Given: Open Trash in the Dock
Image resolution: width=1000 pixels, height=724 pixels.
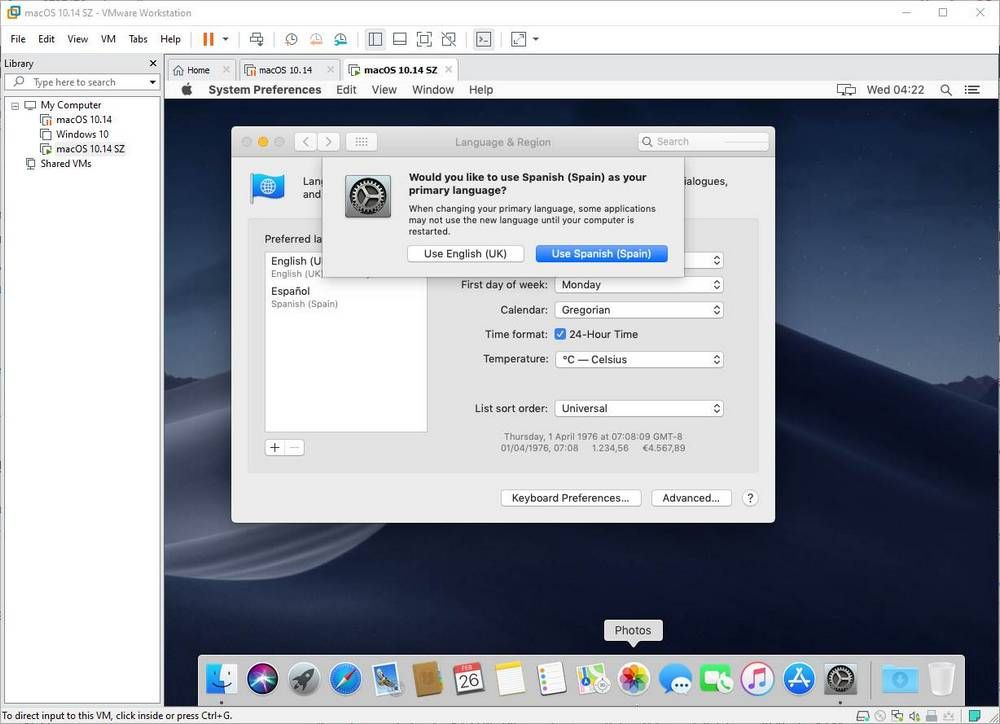Looking at the screenshot, I should coord(941,679).
